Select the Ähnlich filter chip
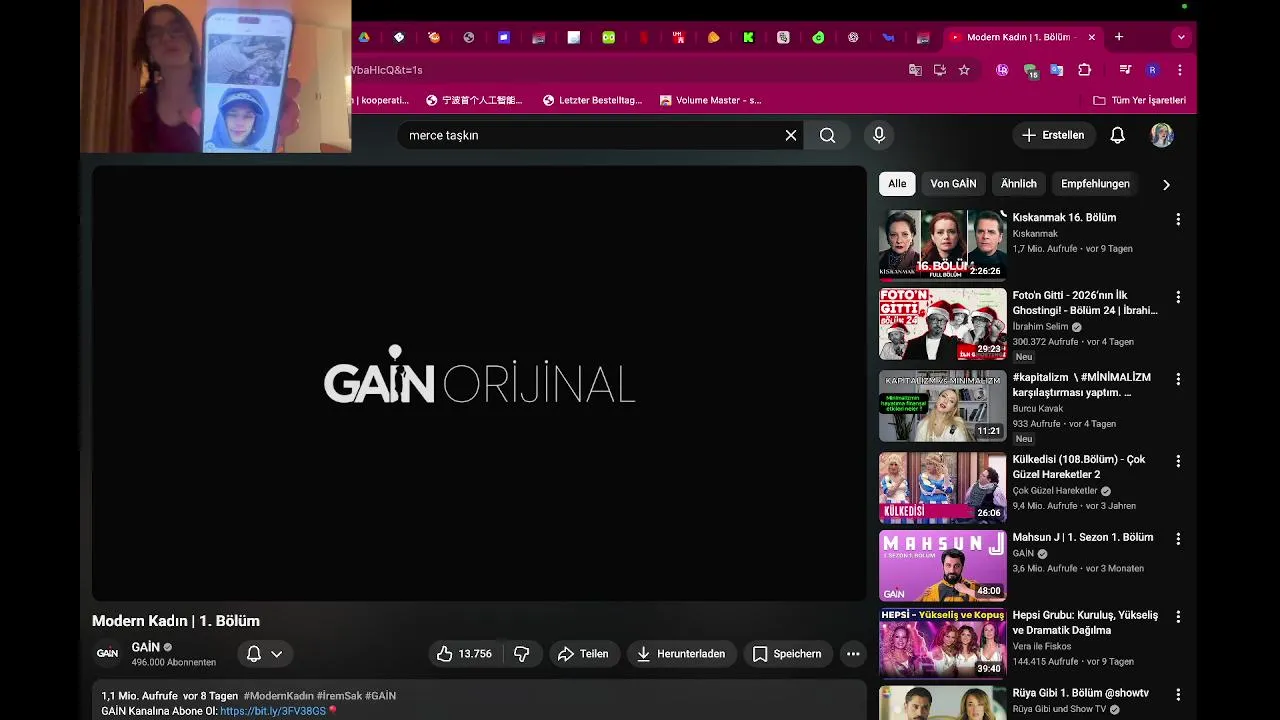 (x=1019, y=184)
